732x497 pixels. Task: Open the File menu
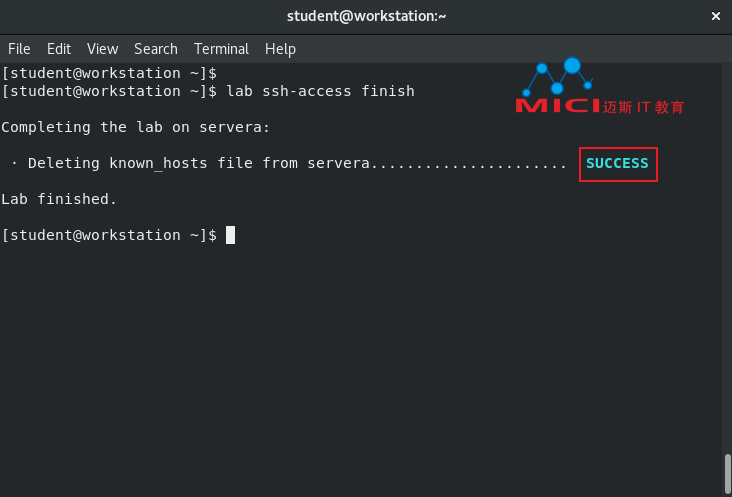click(x=19, y=49)
